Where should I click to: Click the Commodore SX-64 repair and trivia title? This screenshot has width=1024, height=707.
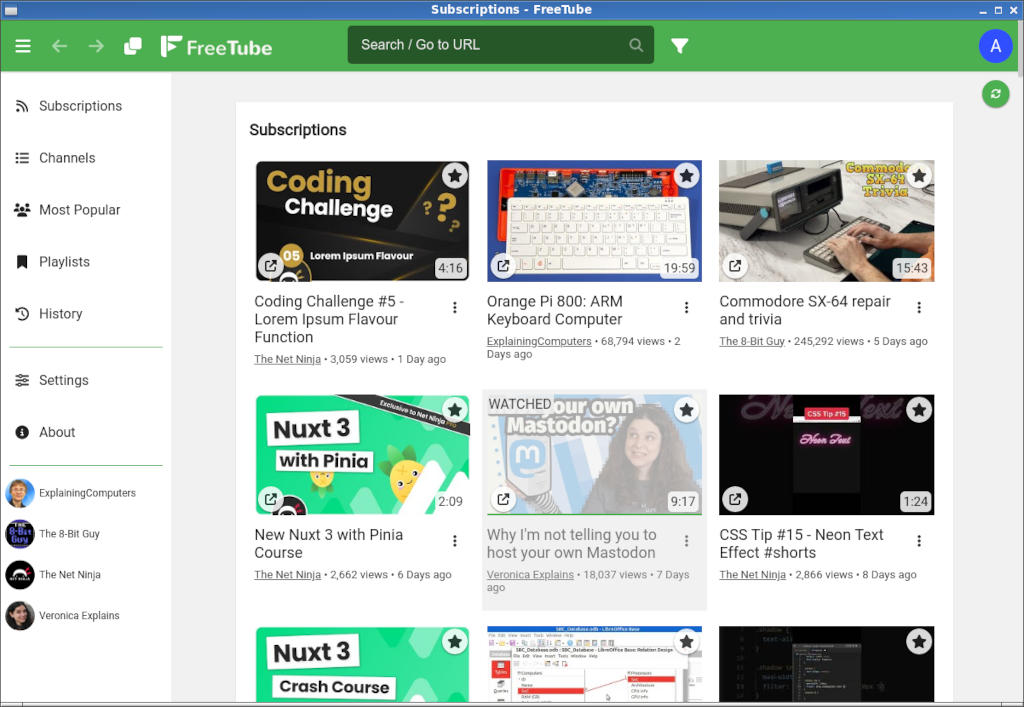[x=805, y=310]
